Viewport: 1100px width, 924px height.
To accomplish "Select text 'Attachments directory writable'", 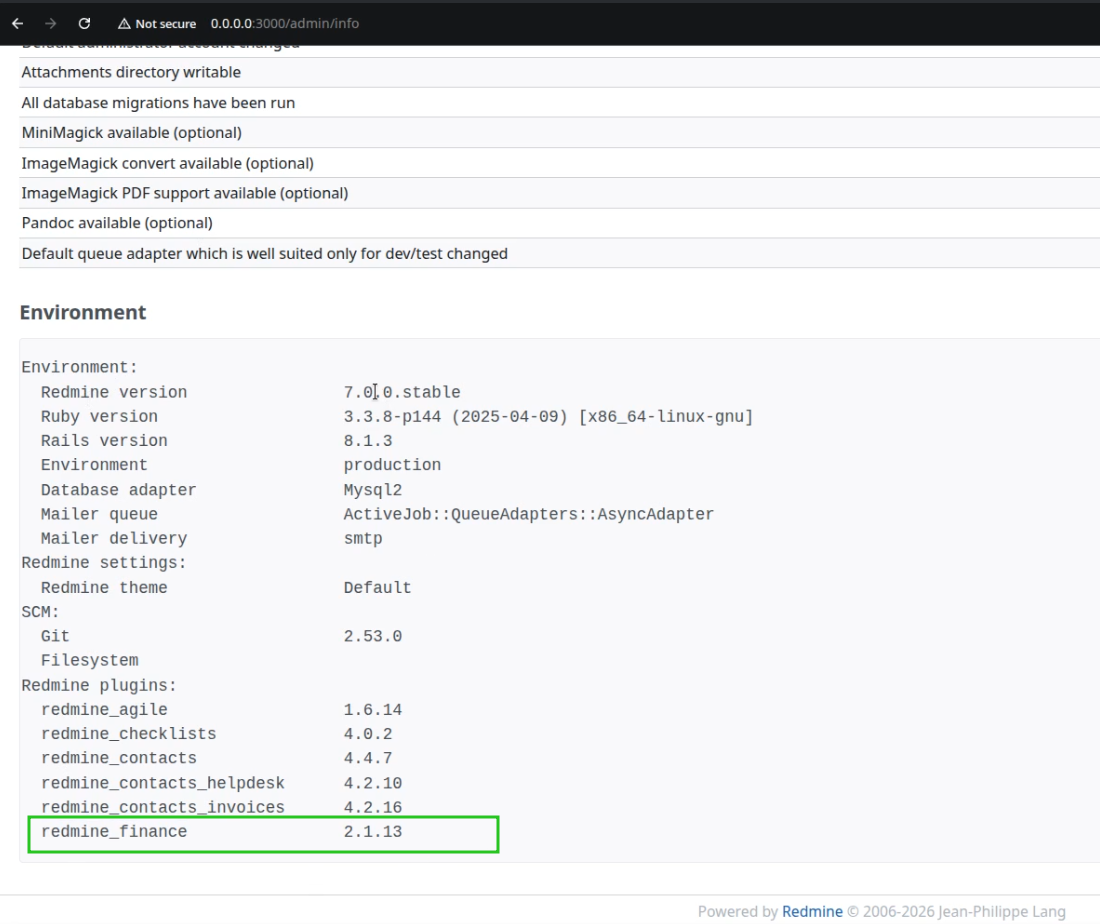I will coord(131,72).
